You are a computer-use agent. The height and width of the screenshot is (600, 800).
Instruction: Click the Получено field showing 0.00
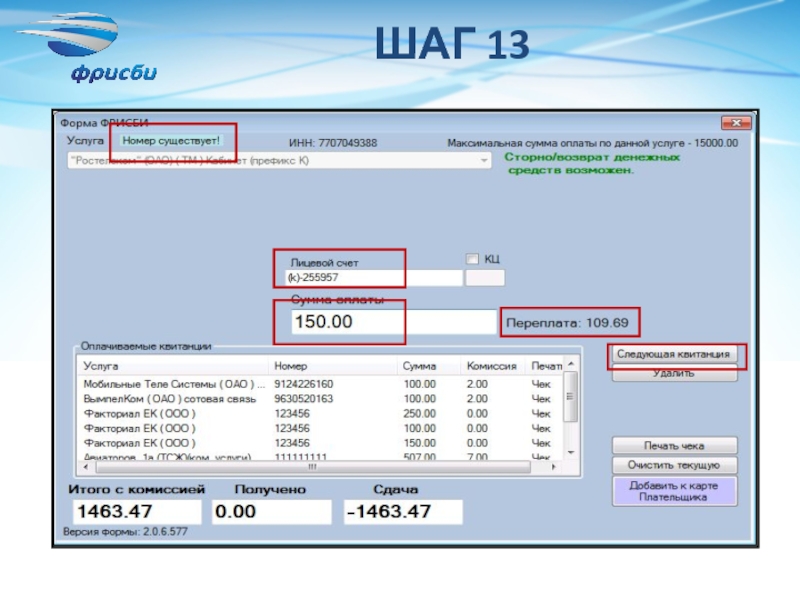pos(271,512)
